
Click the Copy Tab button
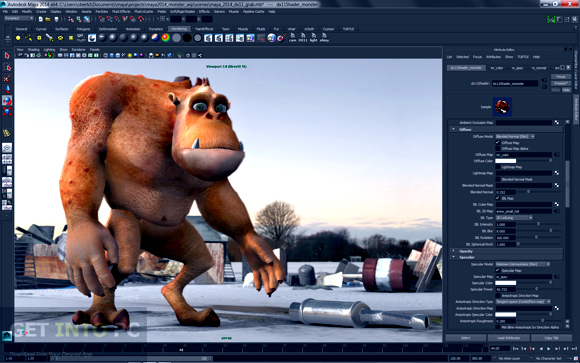point(552,338)
